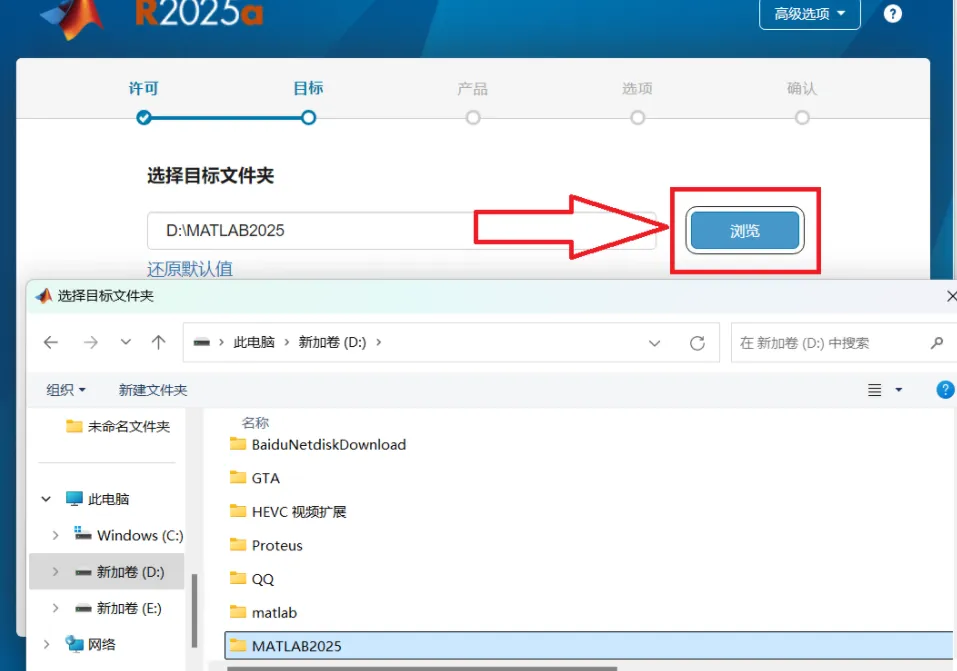Click the file list horizontal scrollbar
957x671 pixels.
(x=421, y=669)
